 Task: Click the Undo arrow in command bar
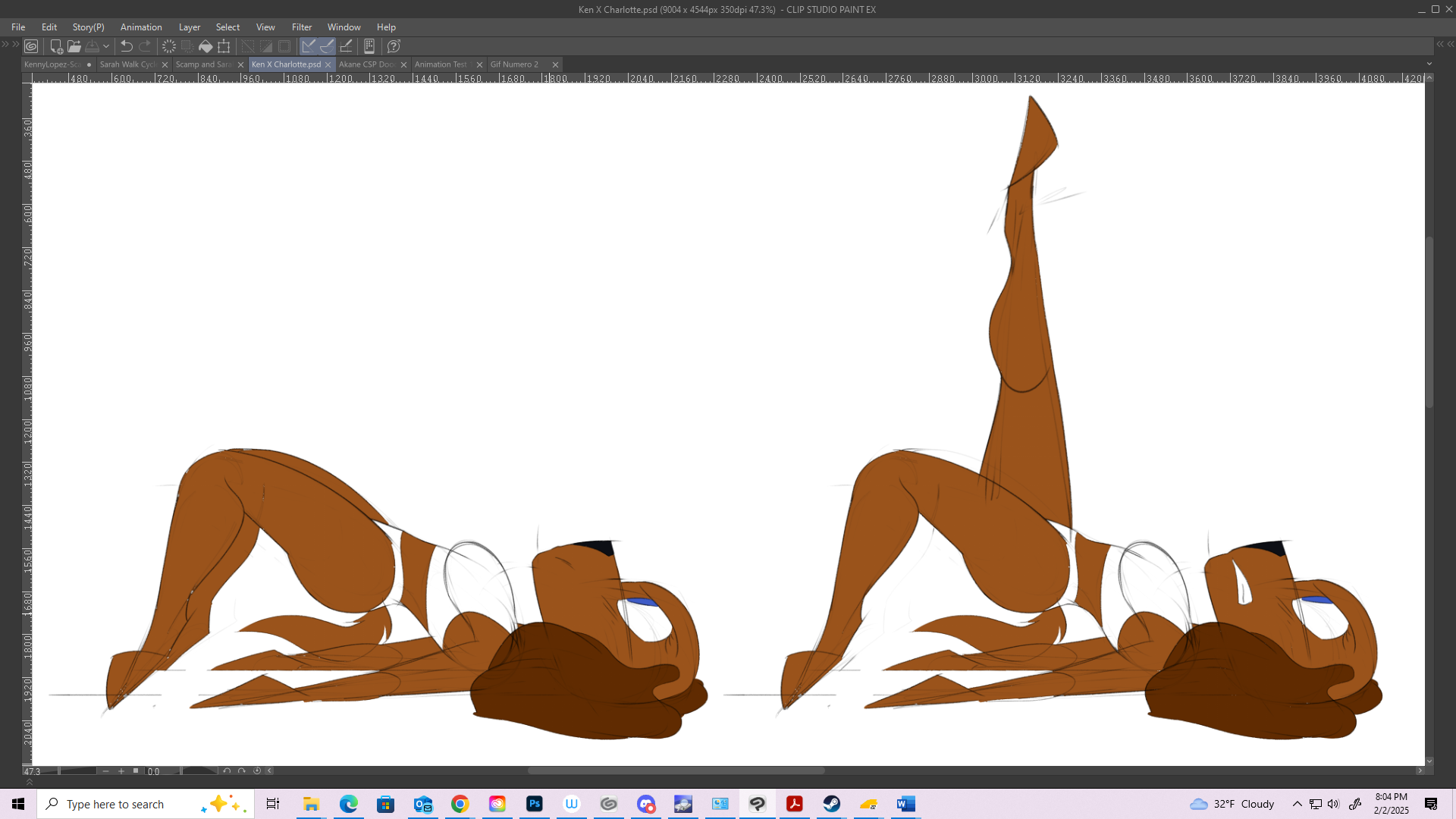pyautogui.click(x=127, y=46)
